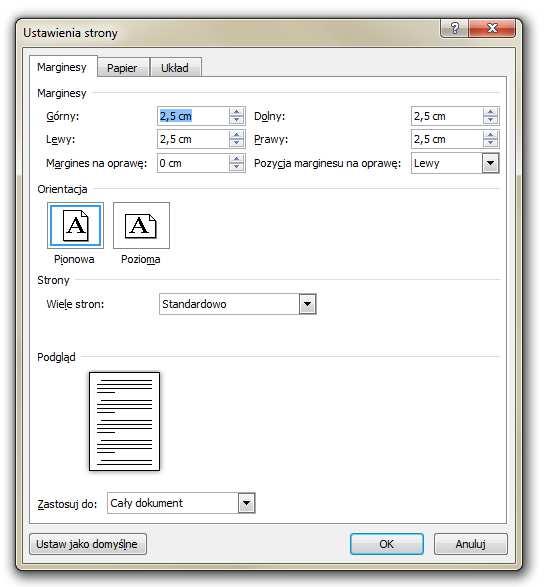The height and width of the screenshot is (587, 555).
Task: Open Pozycja marginesu na oprawę dropdown
Action: [490, 163]
